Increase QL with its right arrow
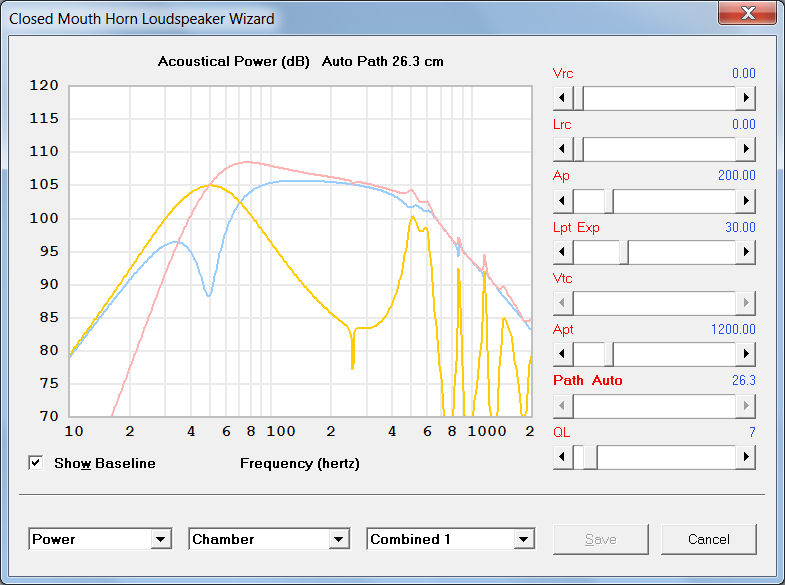The width and height of the screenshot is (785, 585). point(745,456)
